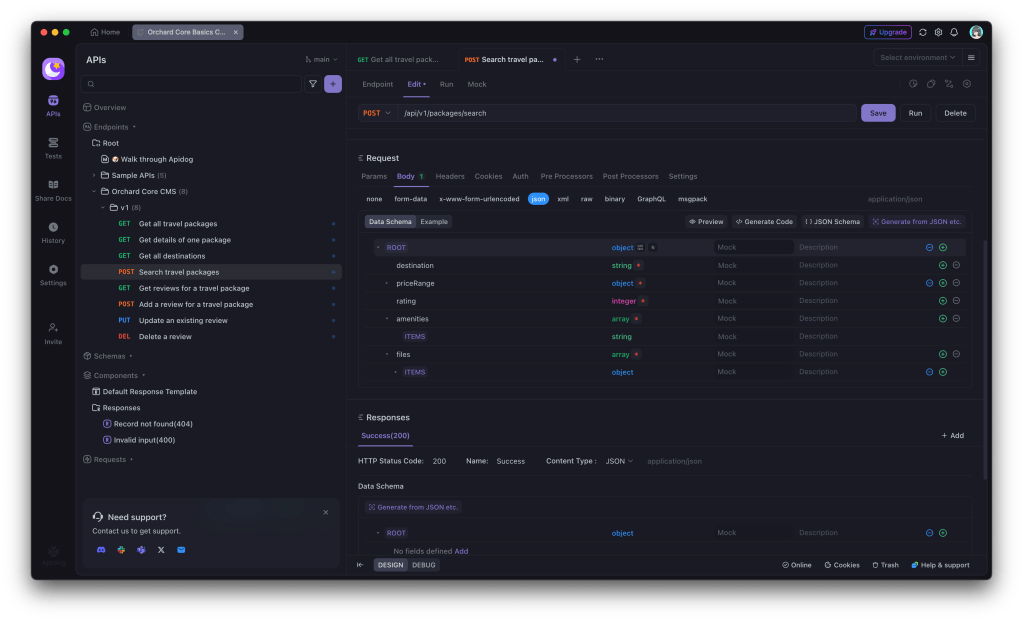Click the Discord icon in the support panel
Screen dimensions: 1023x621
coord(100,550)
